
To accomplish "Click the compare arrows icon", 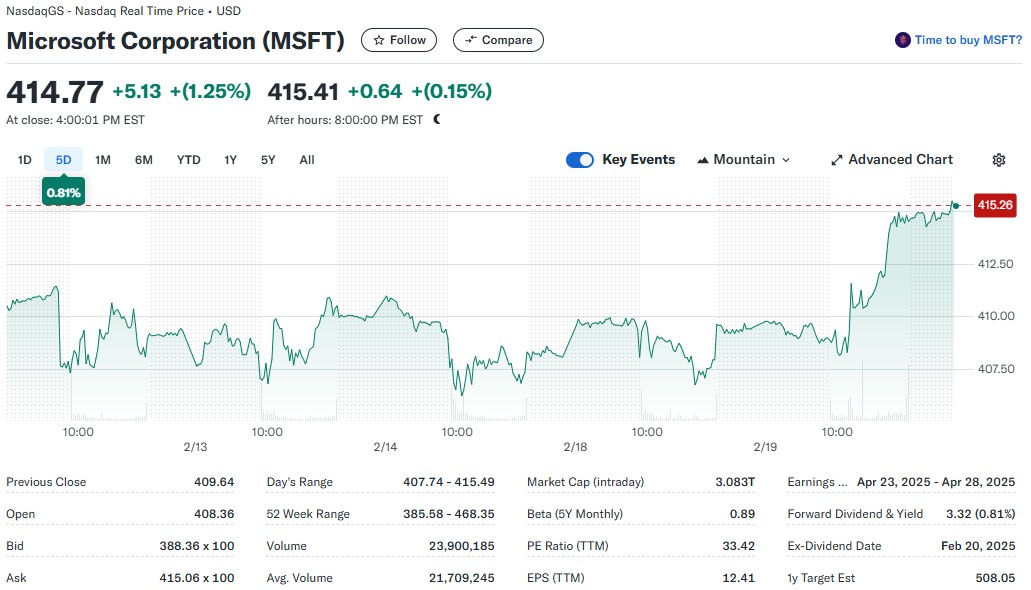I will tap(470, 40).
